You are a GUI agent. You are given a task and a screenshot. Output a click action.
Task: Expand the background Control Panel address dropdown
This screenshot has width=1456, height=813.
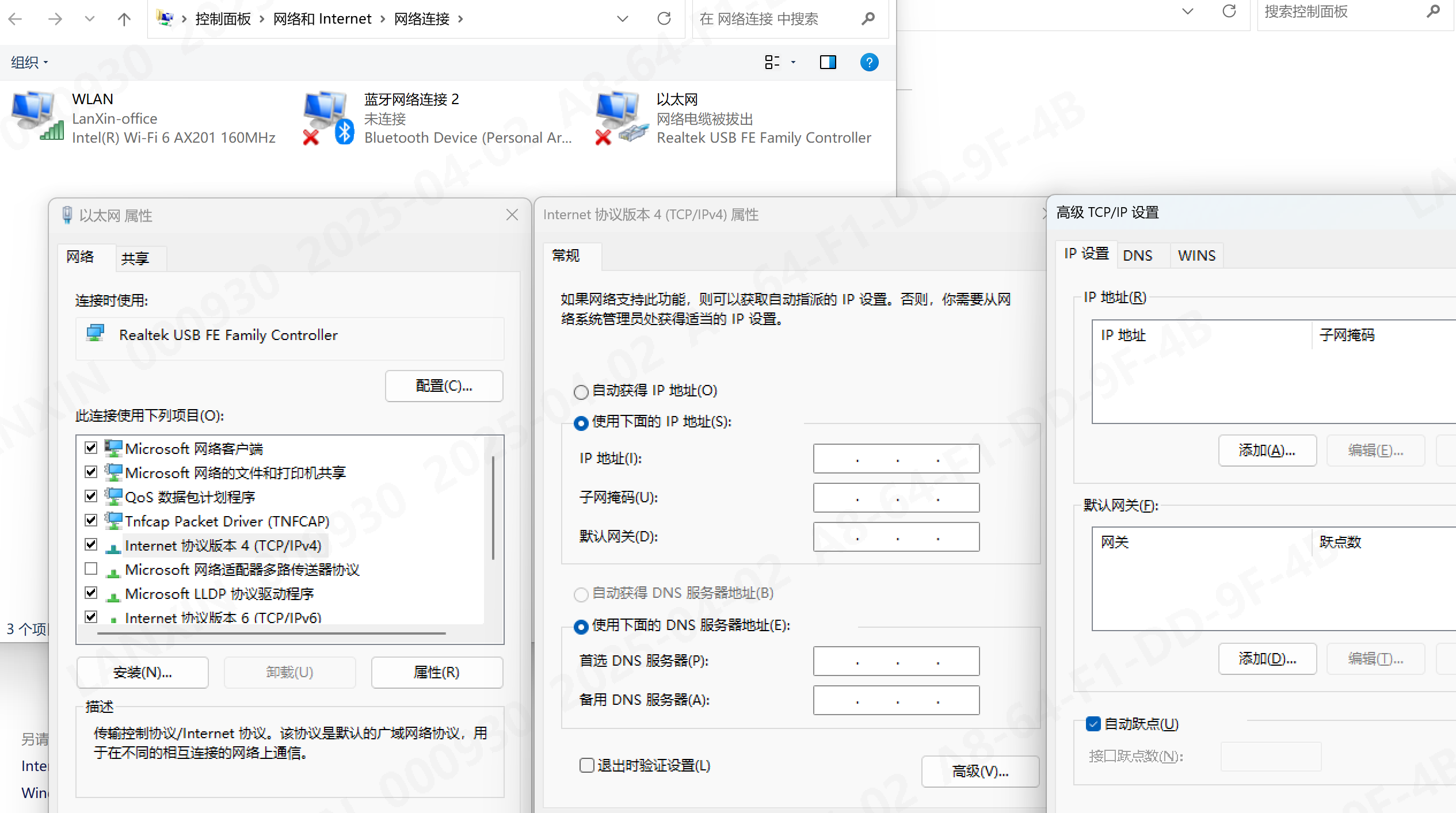coord(1187,12)
